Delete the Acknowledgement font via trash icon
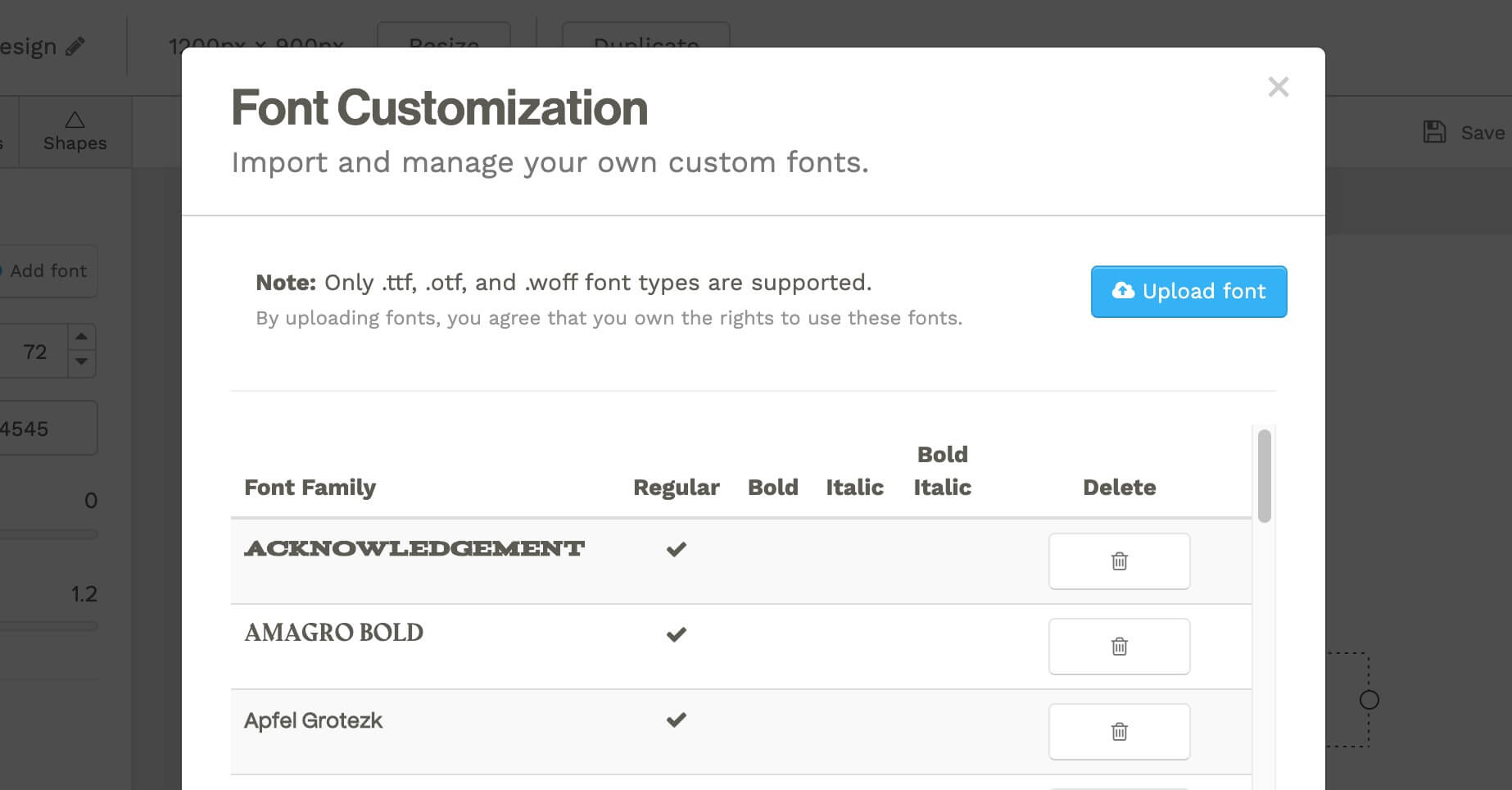This screenshot has height=790, width=1512. (x=1119, y=561)
